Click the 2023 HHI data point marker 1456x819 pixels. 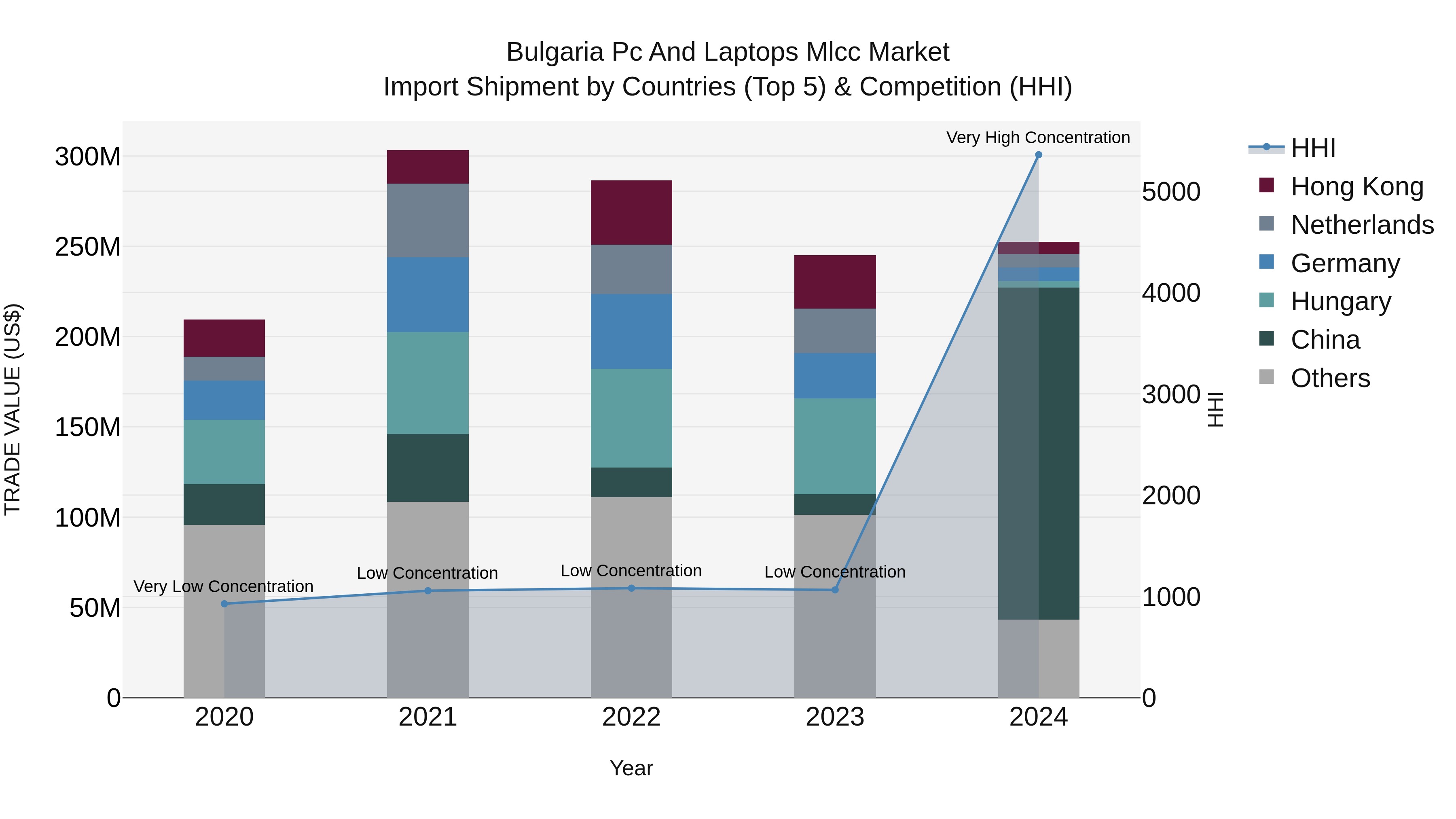(835, 590)
